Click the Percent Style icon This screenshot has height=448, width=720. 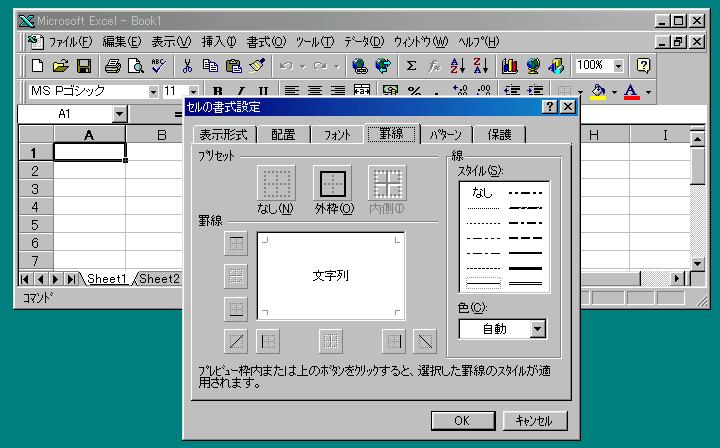coord(414,91)
